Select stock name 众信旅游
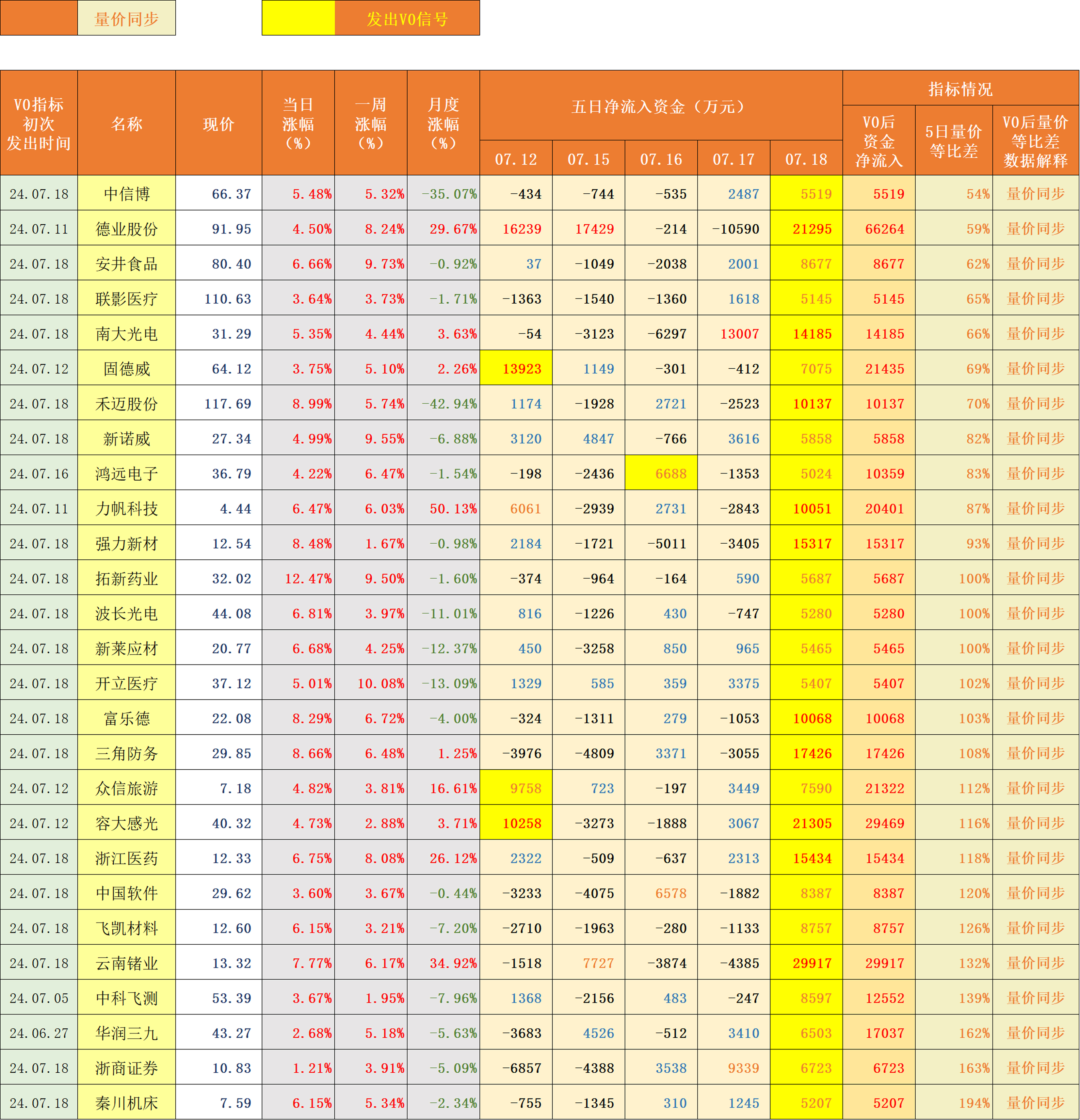 [x=127, y=788]
